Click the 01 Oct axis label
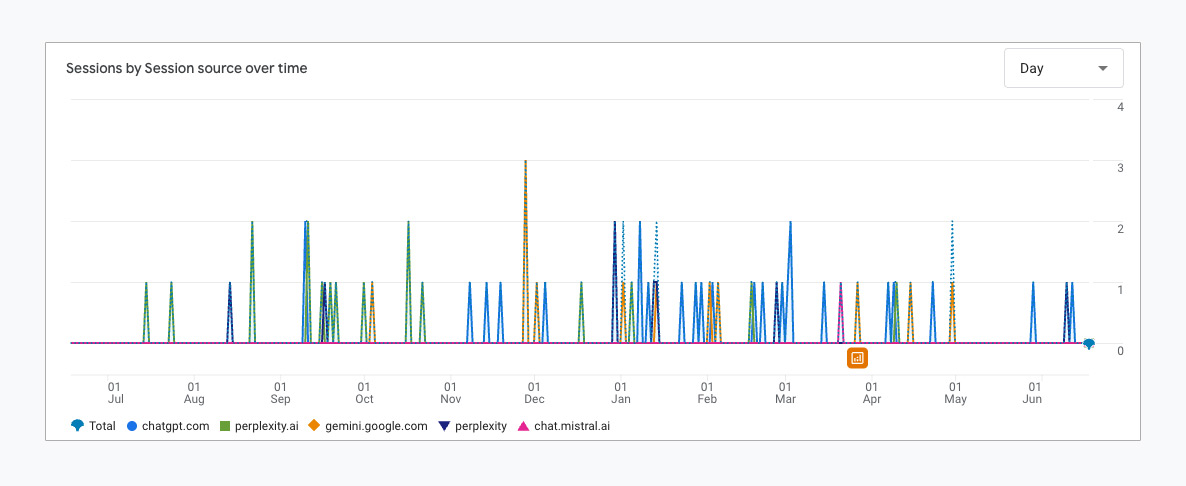 [x=364, y=392]
